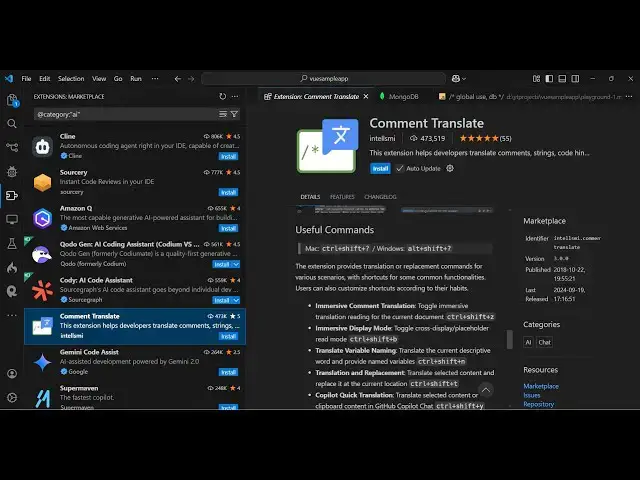The height and width of the screenshot is (480, 640).
Task: Open Extensions panel more actions menu
Action: [235, 96]
